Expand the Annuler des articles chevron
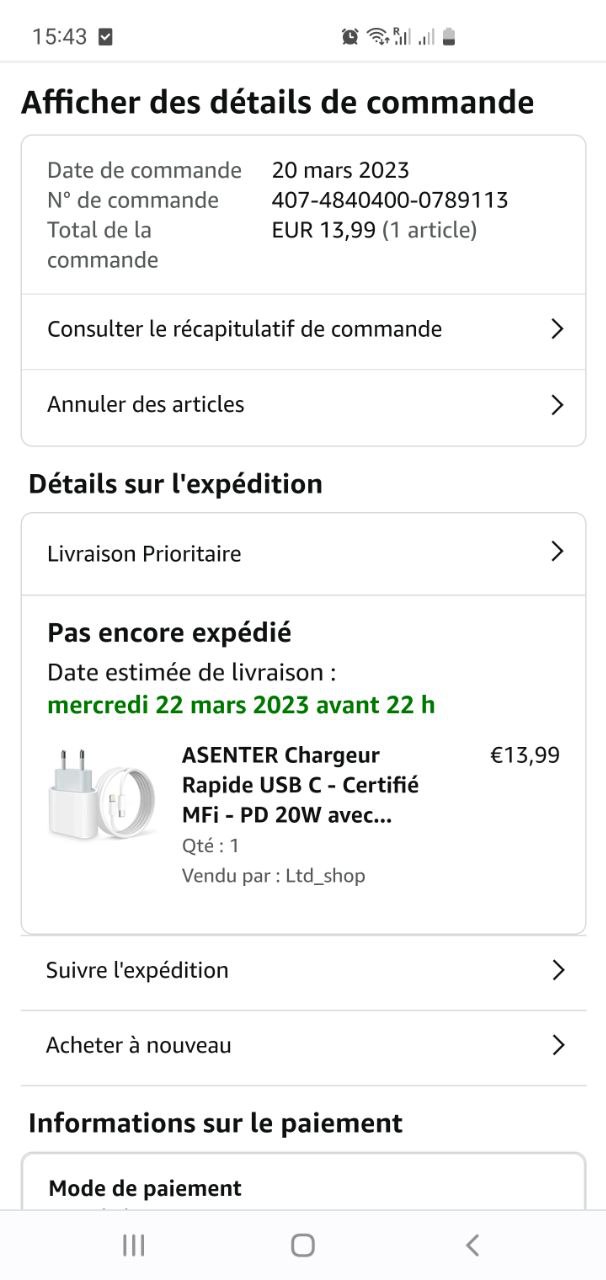 pyautogui.click(x=558, y=405)
